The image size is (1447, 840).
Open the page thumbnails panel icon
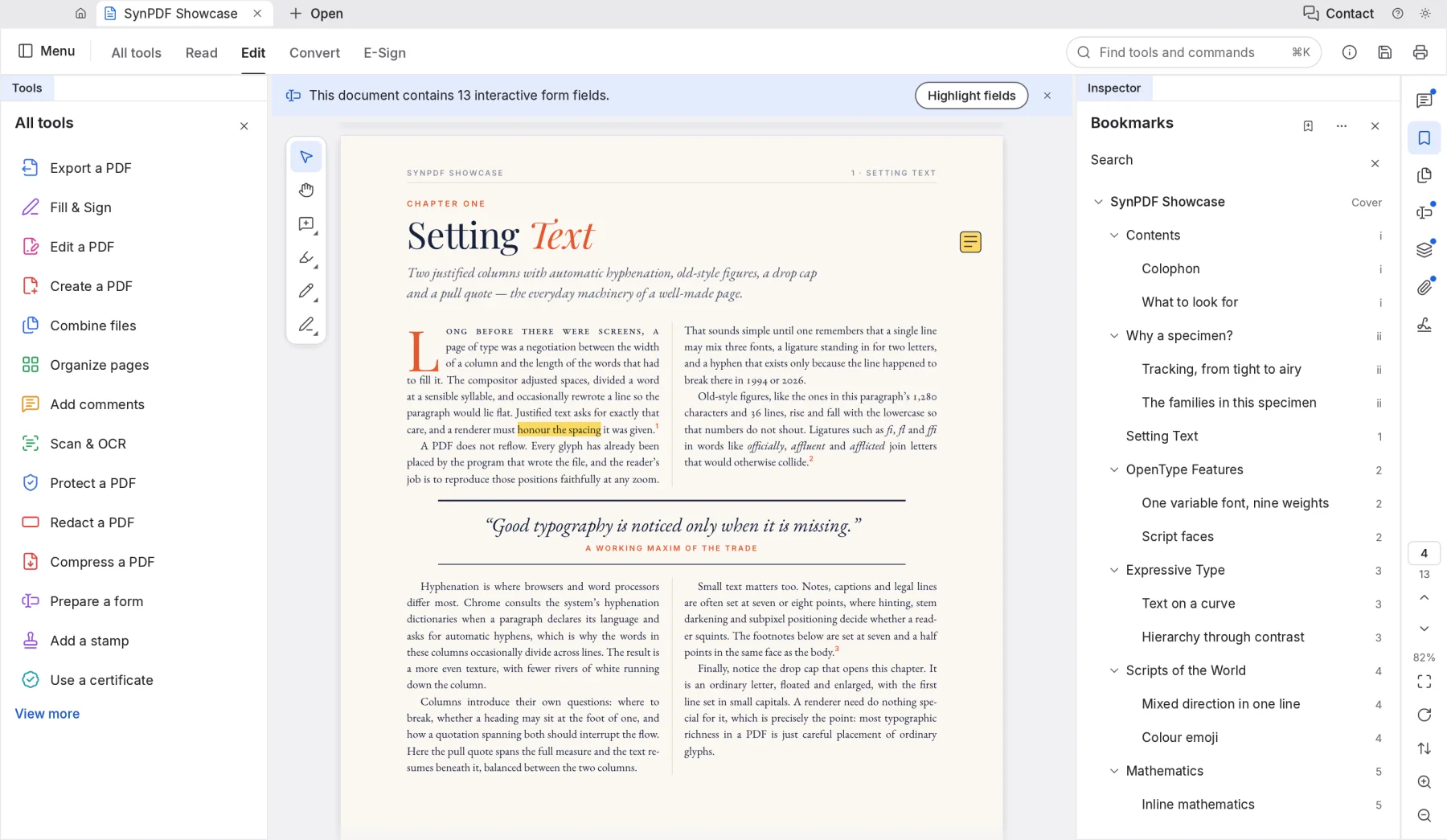point(1424,175)
